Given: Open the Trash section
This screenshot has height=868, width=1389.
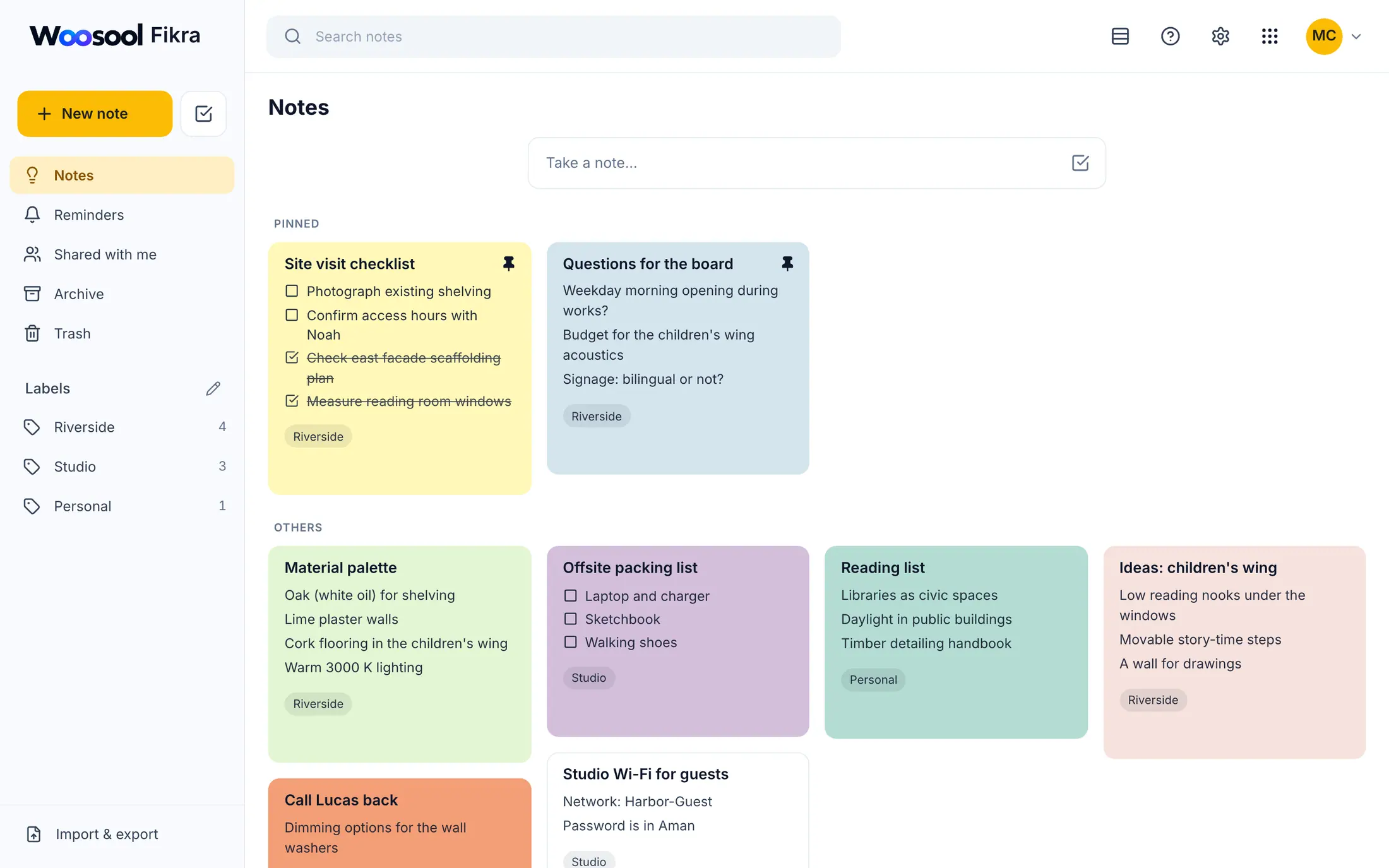Looking at the screenshot, I should tap(122, 333).
